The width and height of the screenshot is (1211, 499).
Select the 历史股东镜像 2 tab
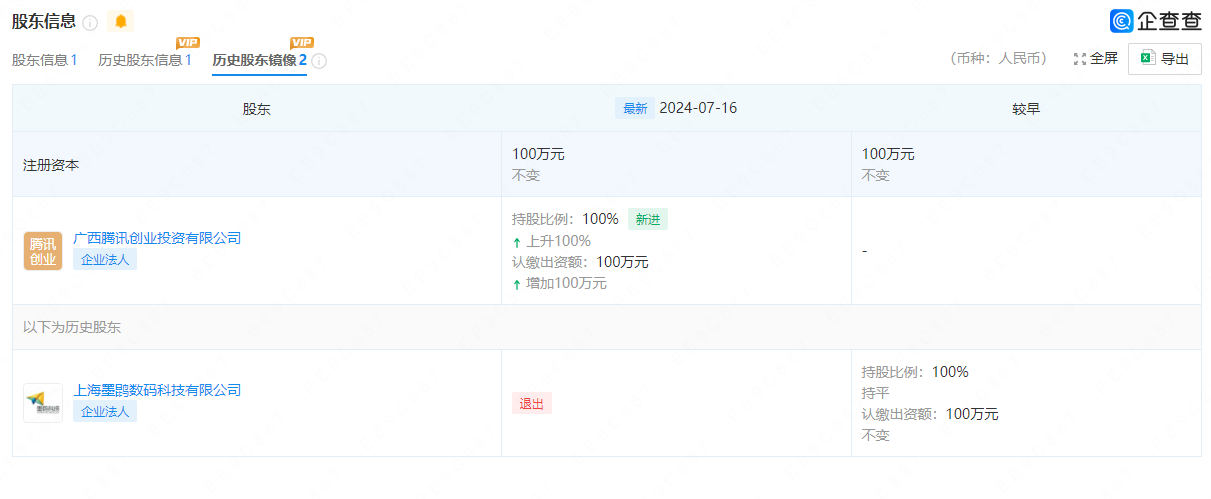[x=260, y=60]
